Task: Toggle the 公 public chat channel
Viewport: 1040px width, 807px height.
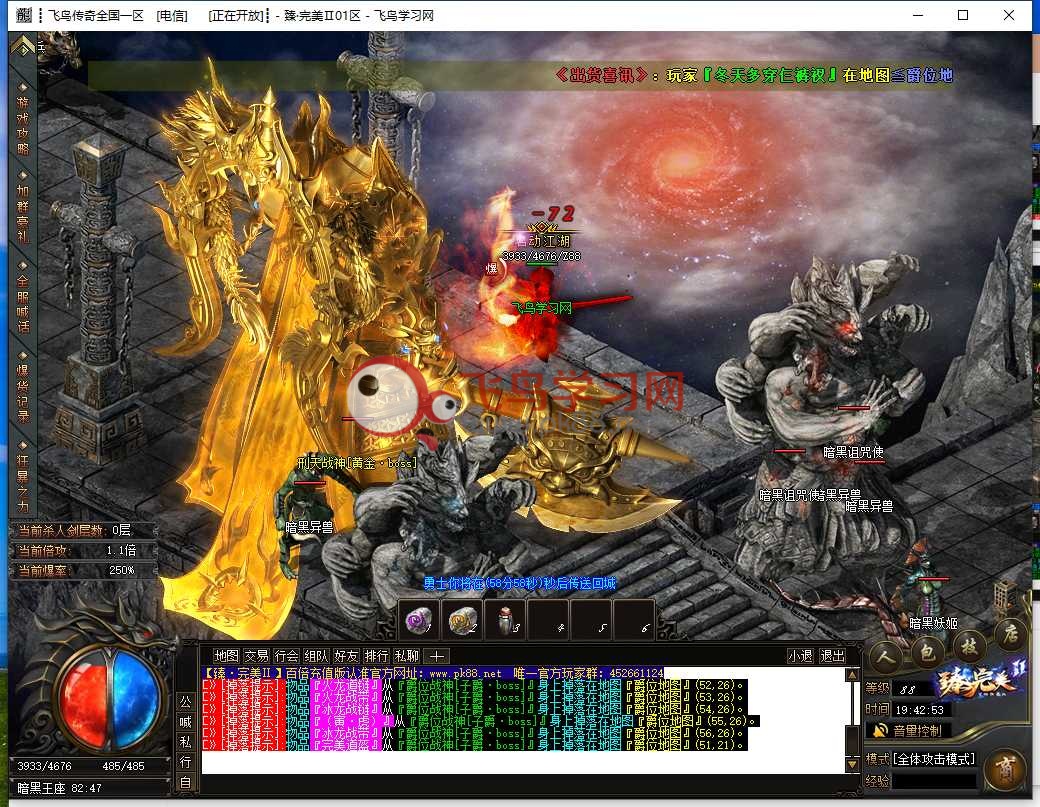Action: click(185, 701)
